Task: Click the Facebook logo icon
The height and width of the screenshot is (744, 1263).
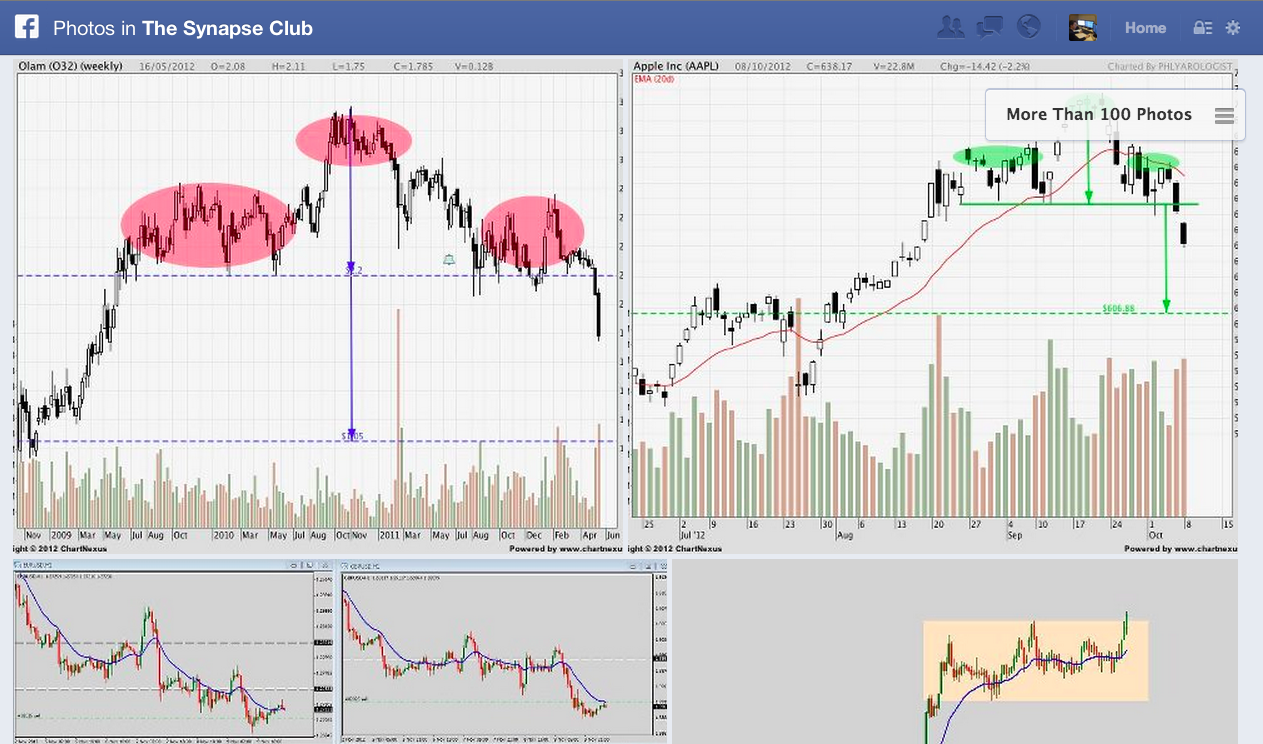Action: coord(27,28)
